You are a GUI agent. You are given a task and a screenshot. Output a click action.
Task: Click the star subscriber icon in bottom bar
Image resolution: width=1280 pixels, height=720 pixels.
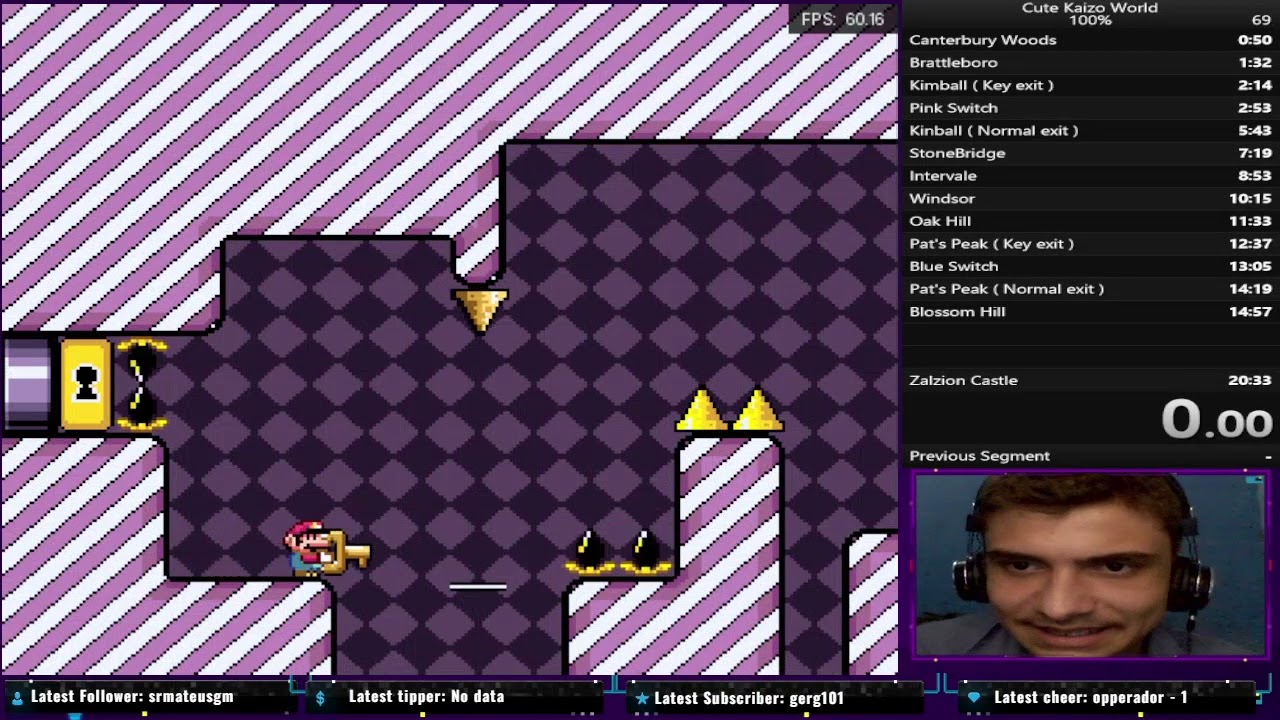pos(642,698)
